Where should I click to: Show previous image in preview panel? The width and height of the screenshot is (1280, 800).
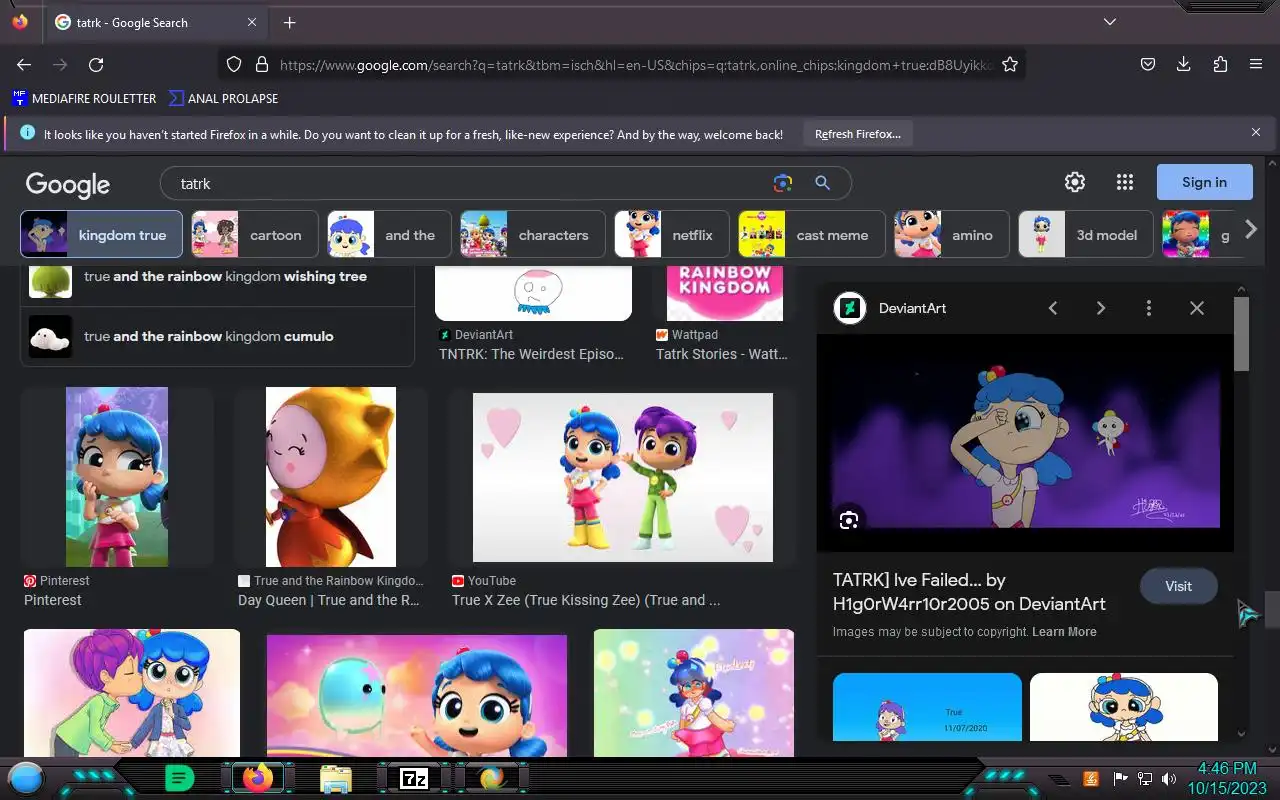tap(1053, 308)
